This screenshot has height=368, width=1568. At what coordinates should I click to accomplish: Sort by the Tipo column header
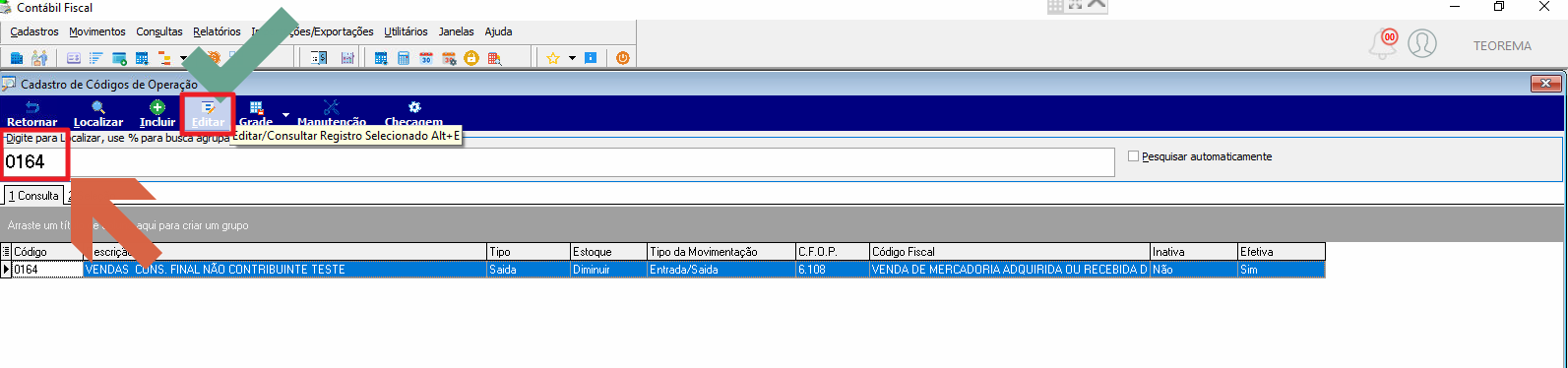pyautogui.click(x=529, y=252)
